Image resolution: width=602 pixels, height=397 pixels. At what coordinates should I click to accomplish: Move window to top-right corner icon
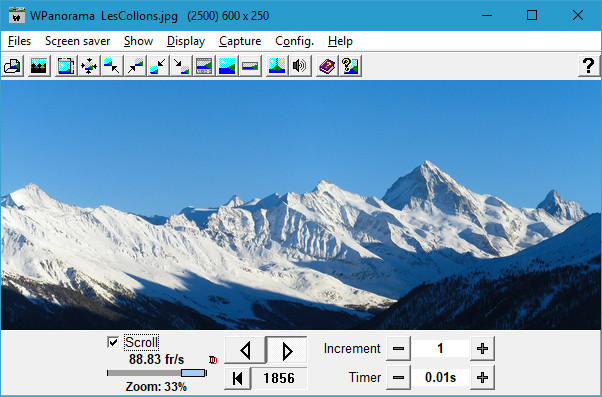tap(135, 66)
